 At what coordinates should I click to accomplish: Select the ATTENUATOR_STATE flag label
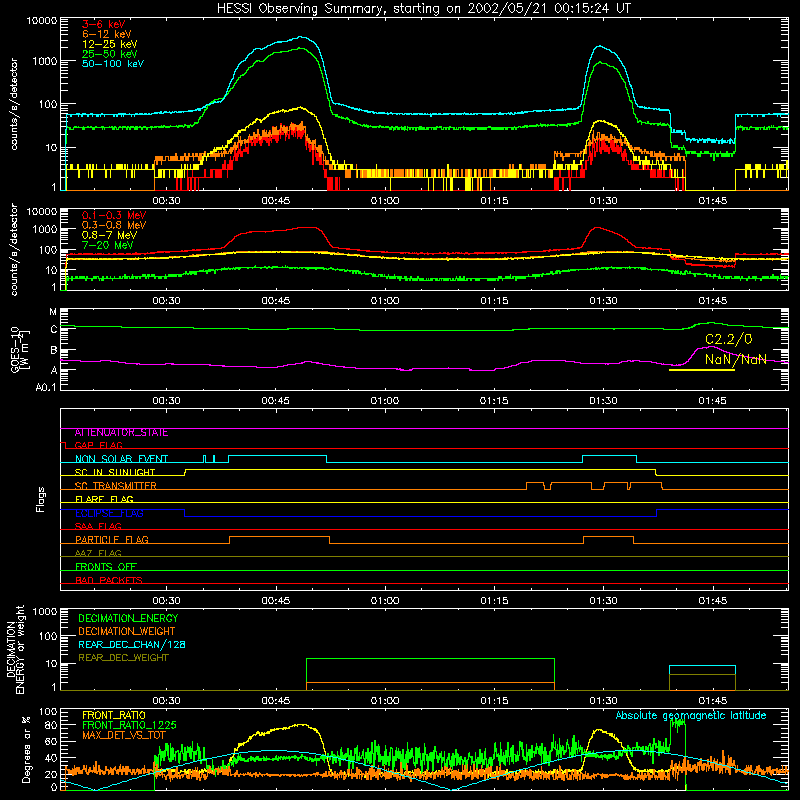[121, 433]
